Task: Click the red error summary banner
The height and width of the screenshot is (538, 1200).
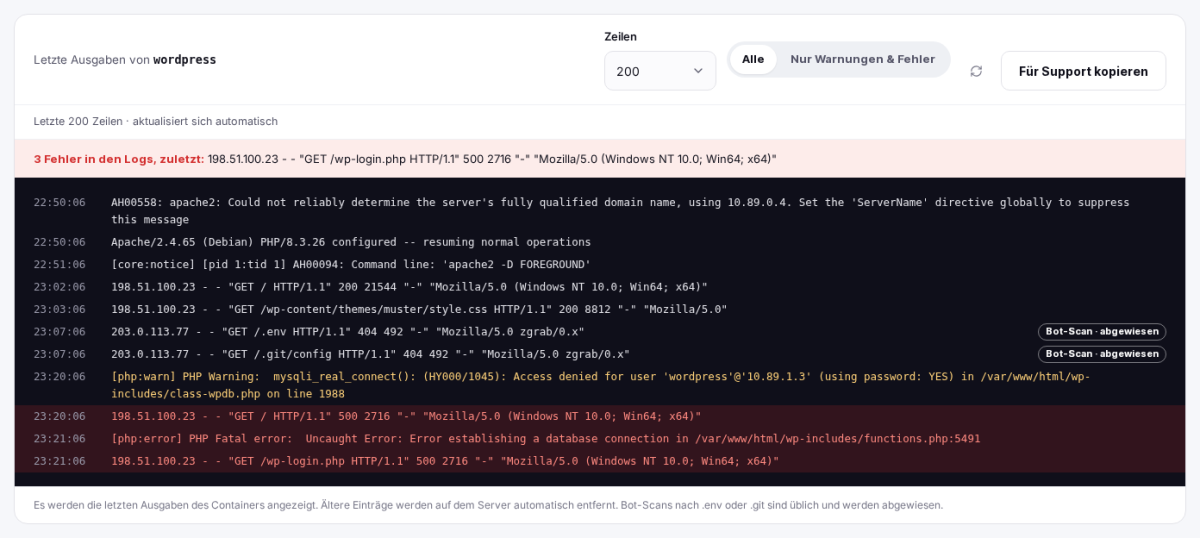Action: pos(600,159)
